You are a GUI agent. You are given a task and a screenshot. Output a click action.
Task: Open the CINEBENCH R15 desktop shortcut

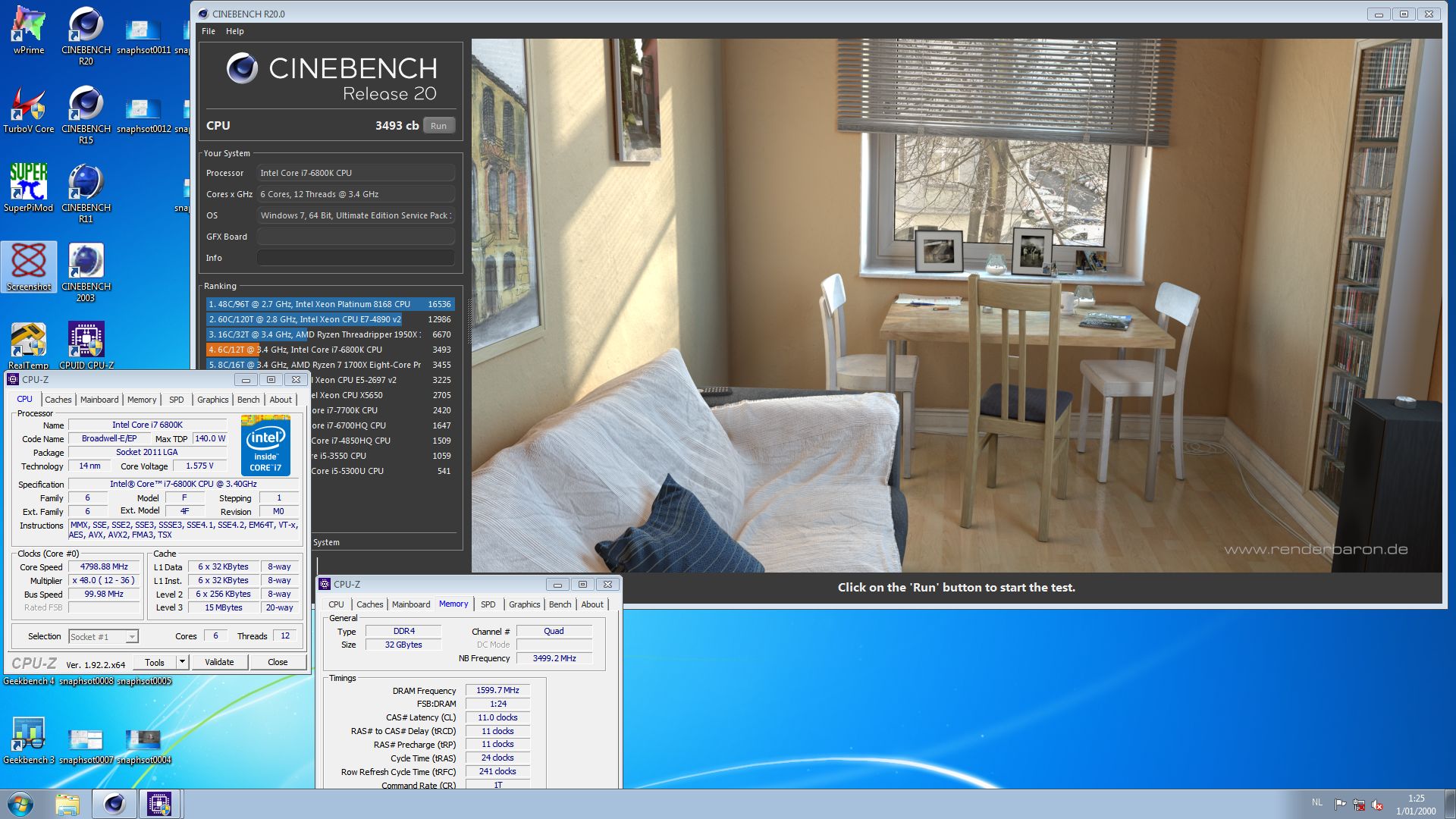tap(86, 114)
